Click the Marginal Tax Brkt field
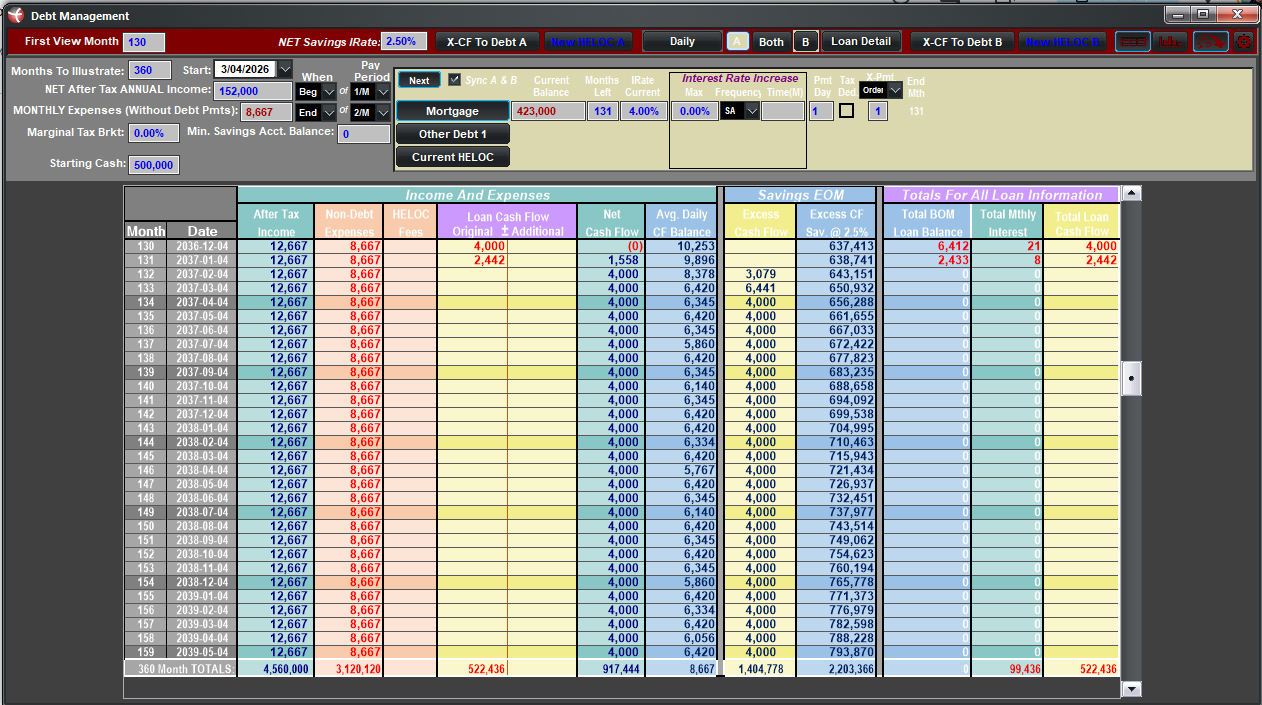Image resolution: width=1262 pixels, height=705 pixels. (x=155, y=133)
